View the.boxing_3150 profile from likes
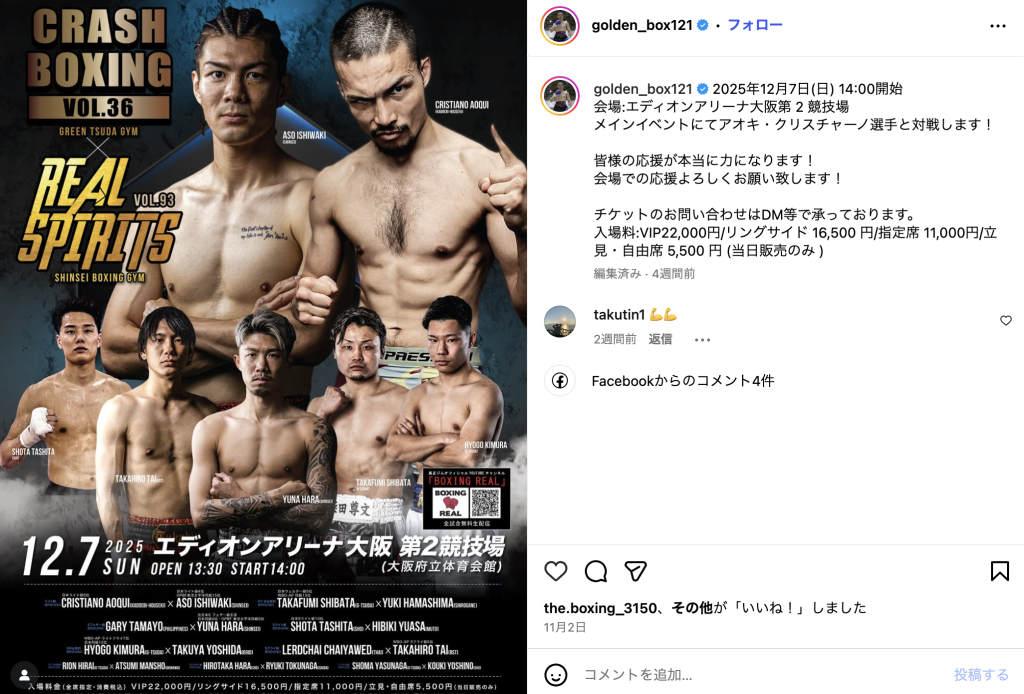The height and width of the screenshot is (694, 1024). pos(600,608)
